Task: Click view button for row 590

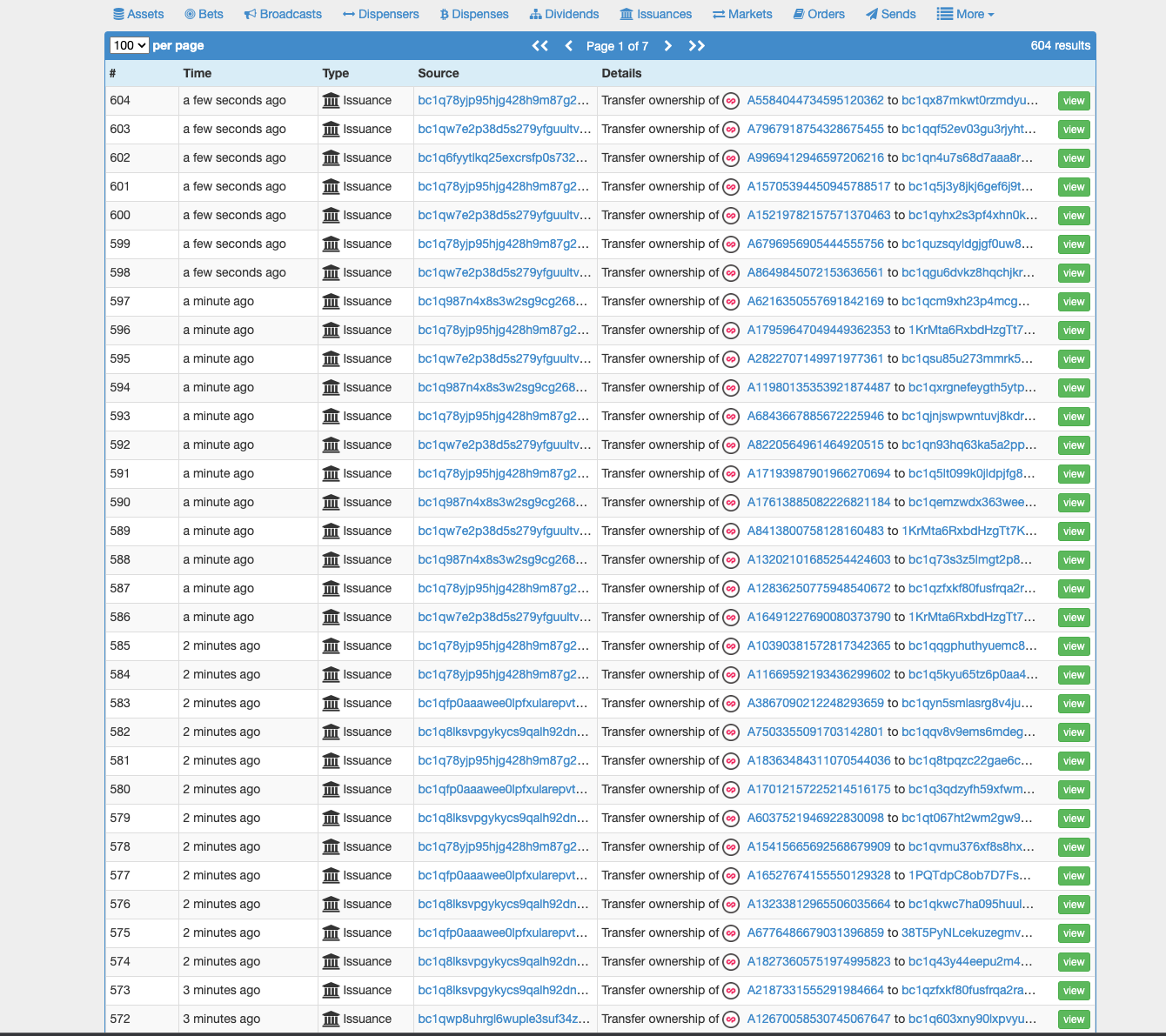Action: pyautogui.click(x=1074, y=503)
